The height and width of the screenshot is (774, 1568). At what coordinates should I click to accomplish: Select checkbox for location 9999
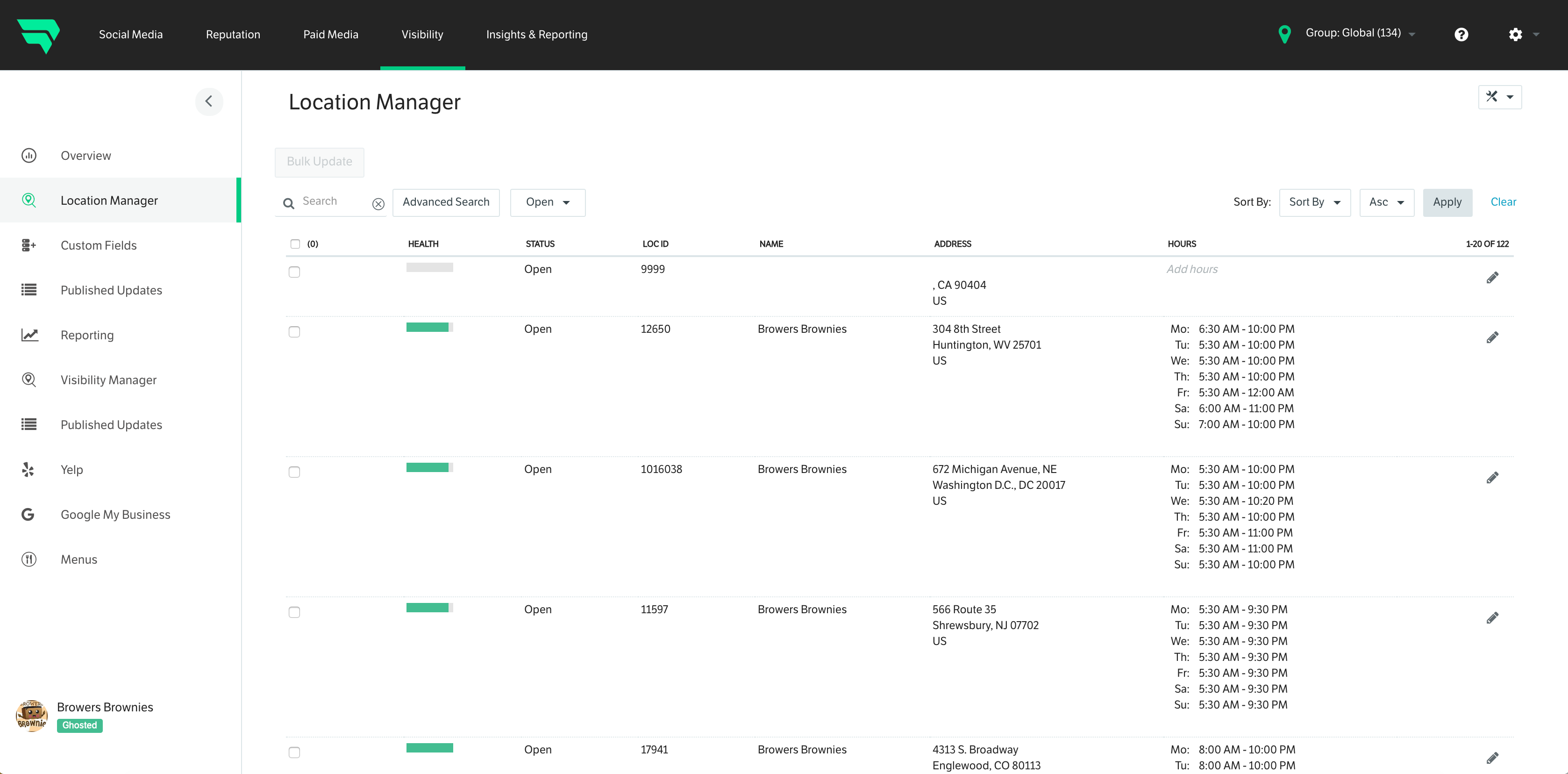(x=294, y=272)
